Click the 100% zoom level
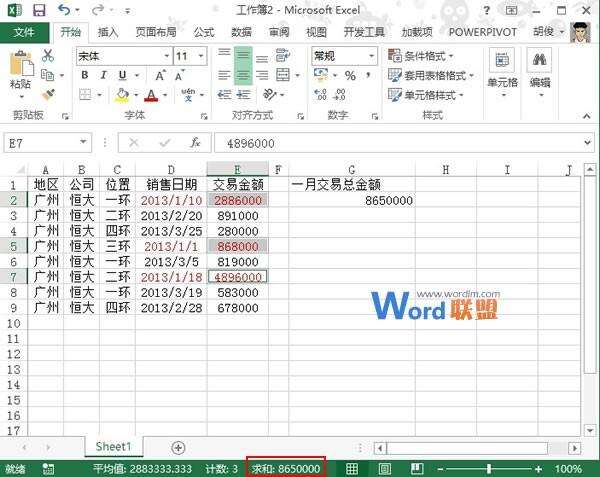600x477 pixels. 568,469
